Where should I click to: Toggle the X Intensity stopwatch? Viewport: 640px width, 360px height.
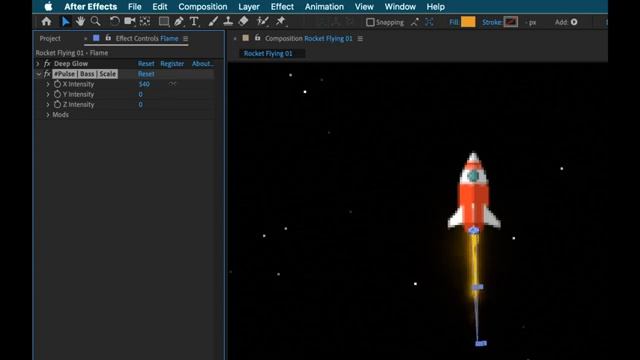57,84
